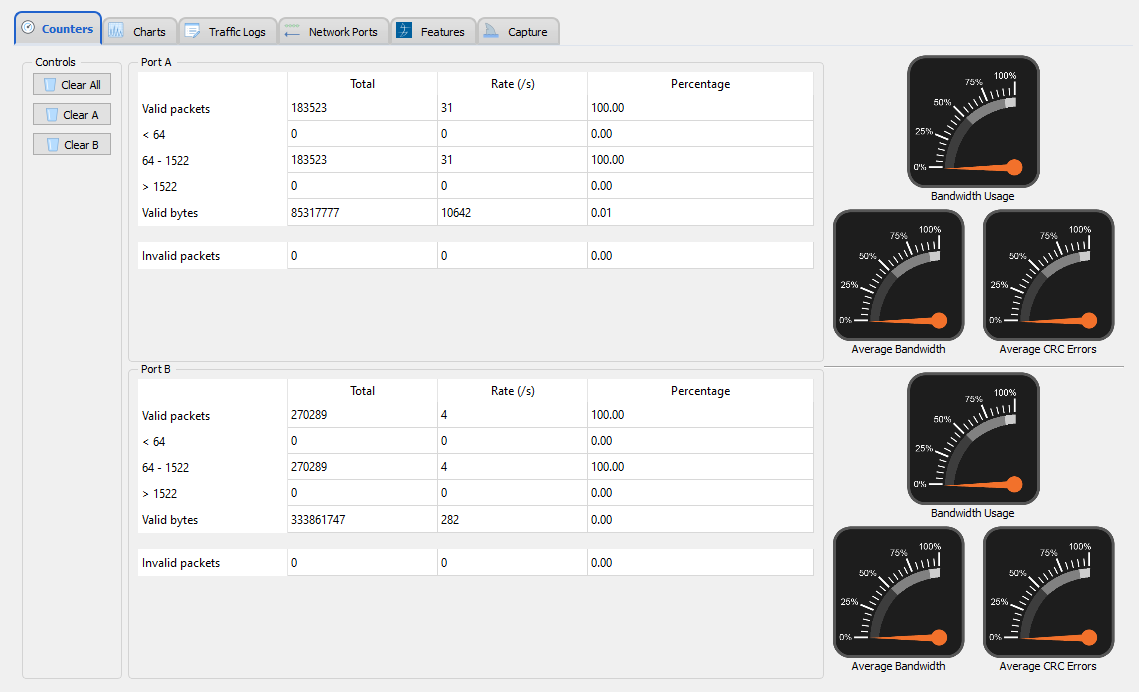Select the Valid packets Total cell in Port A
Image resolution: width=1139 pixels, height=692 pixels.
click(x=360, y=108)
